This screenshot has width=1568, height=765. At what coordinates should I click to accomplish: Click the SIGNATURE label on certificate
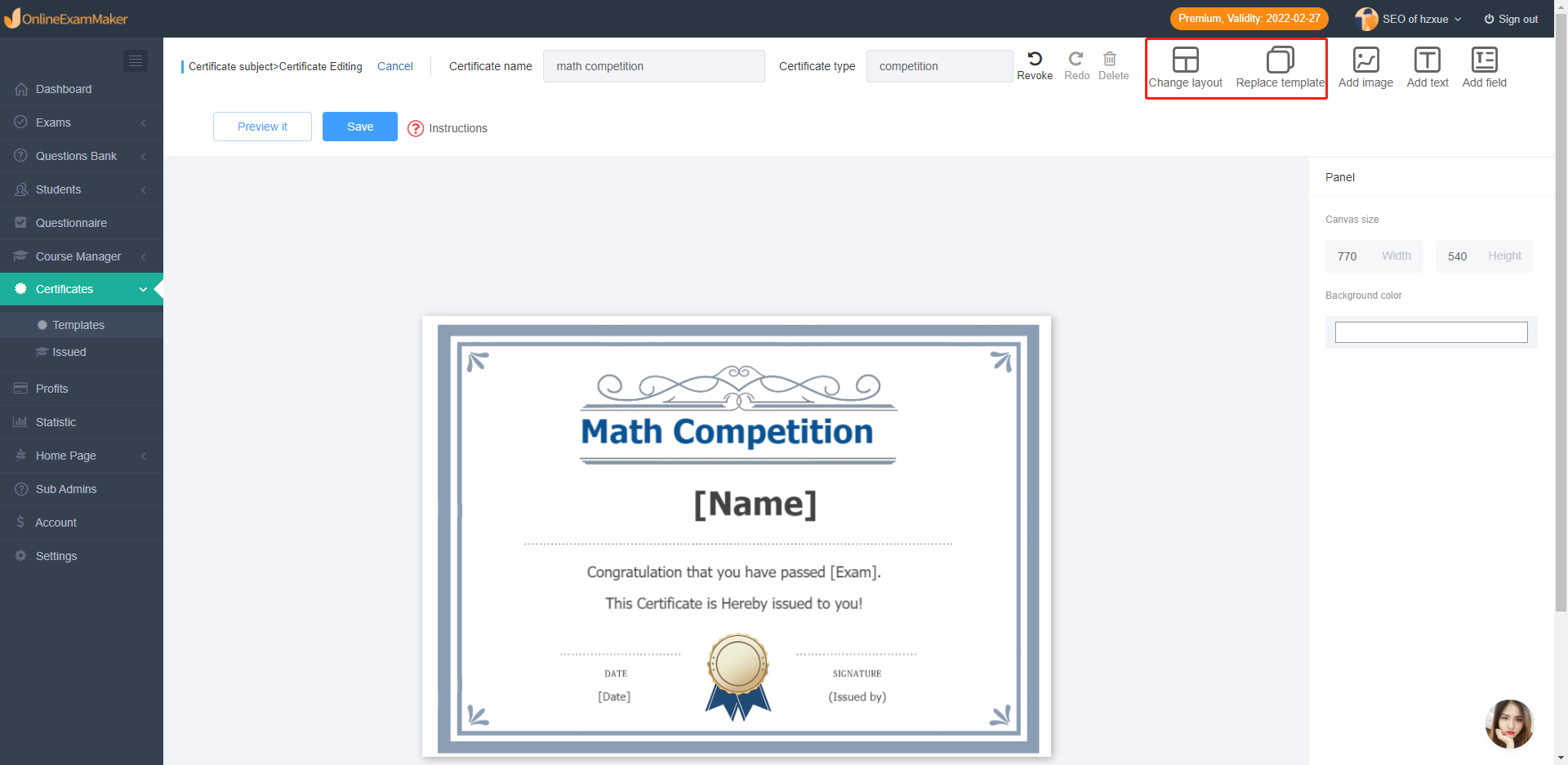pos(857,674)
